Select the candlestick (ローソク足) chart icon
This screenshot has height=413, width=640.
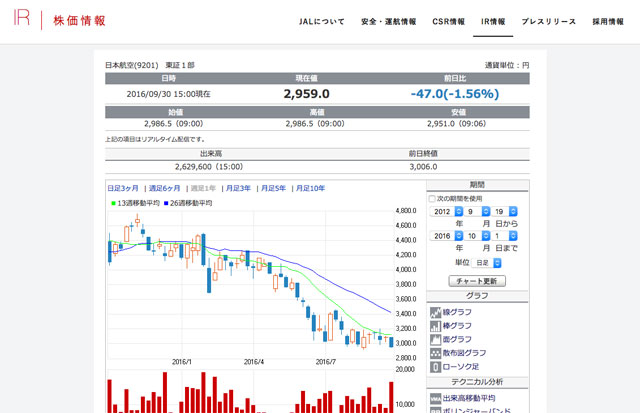pos(436,366)
